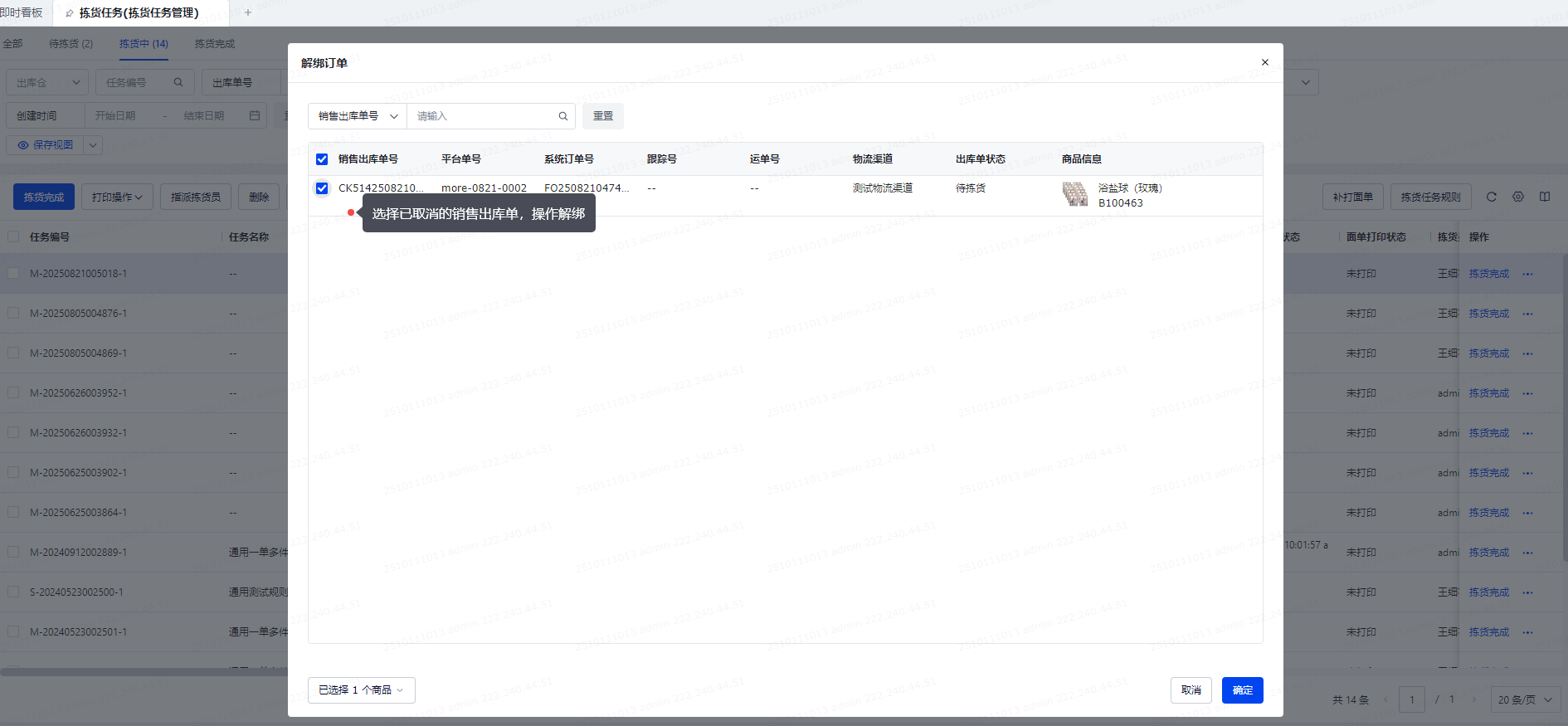Viewport: 1568px width, 726px height.
Task: Switch to the 拣货完成 status tab
Action: pyautogui.click(x=215, y=44)
